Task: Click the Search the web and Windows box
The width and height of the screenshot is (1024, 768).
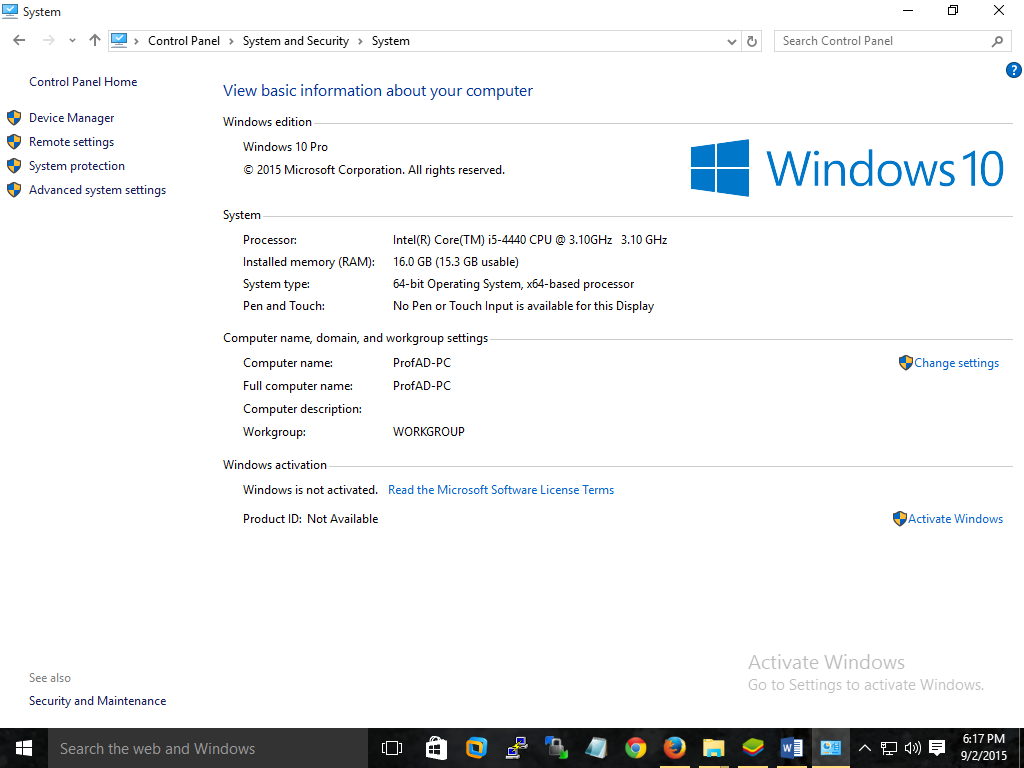Action: tap(208, 748)
